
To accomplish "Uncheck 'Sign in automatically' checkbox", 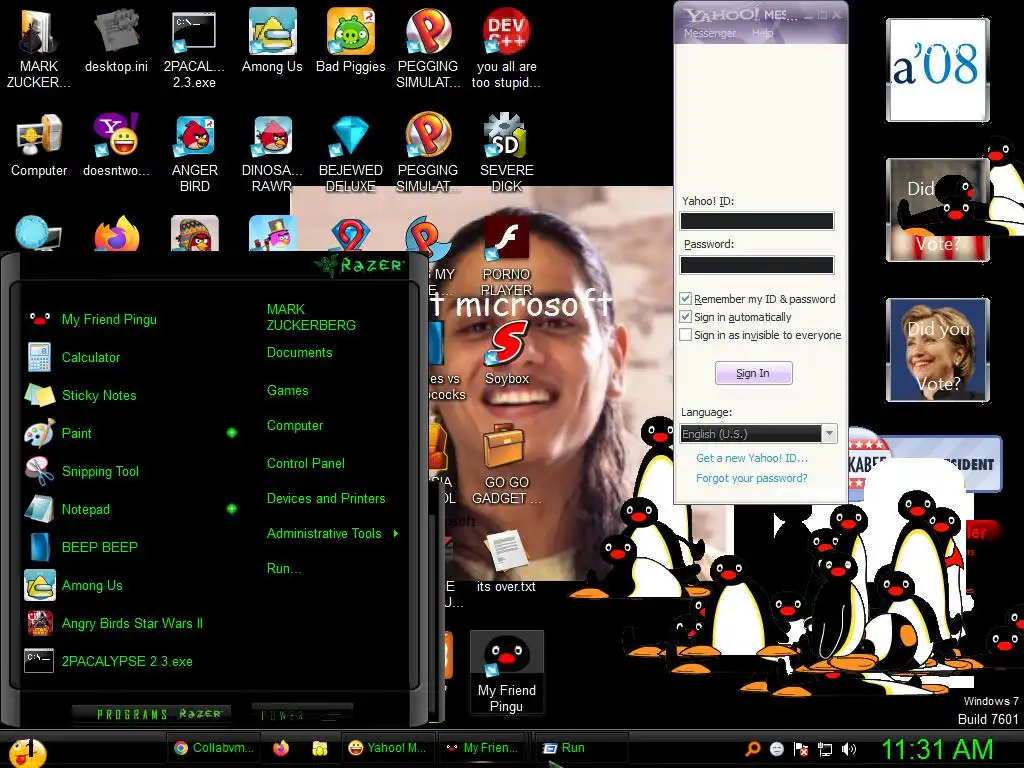I will pos(685,317).
